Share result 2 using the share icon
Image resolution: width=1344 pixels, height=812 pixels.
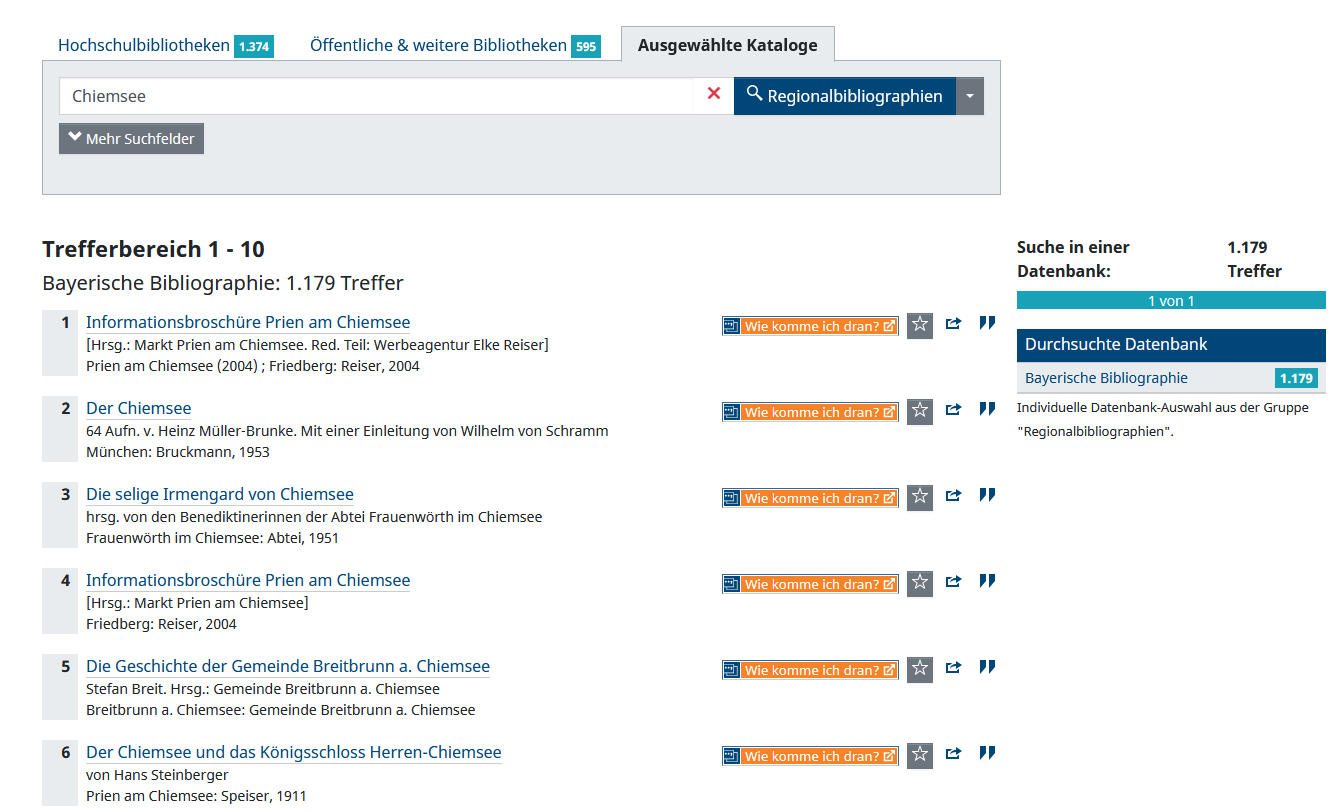tap(953, 410)
